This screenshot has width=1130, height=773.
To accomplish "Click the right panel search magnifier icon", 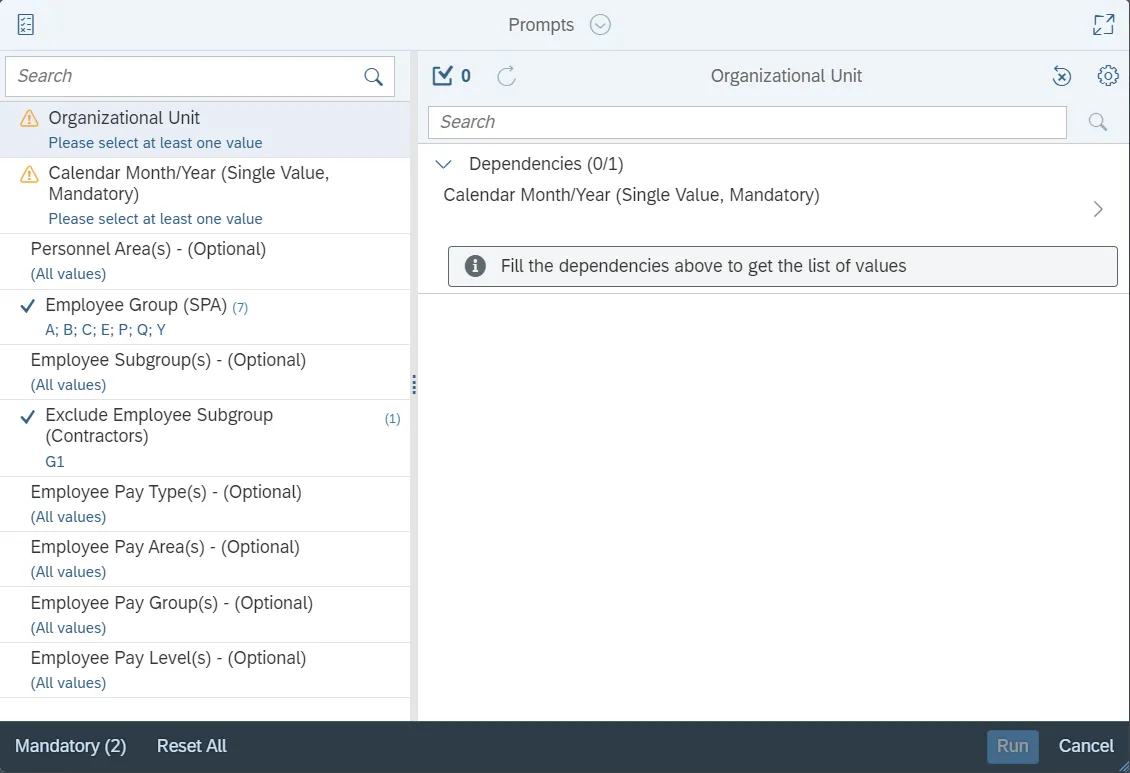I will [1097, 122].
